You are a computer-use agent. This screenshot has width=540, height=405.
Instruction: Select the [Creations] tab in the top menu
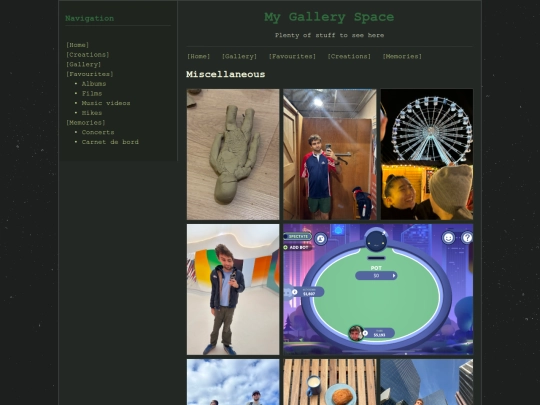click(349, 56)
